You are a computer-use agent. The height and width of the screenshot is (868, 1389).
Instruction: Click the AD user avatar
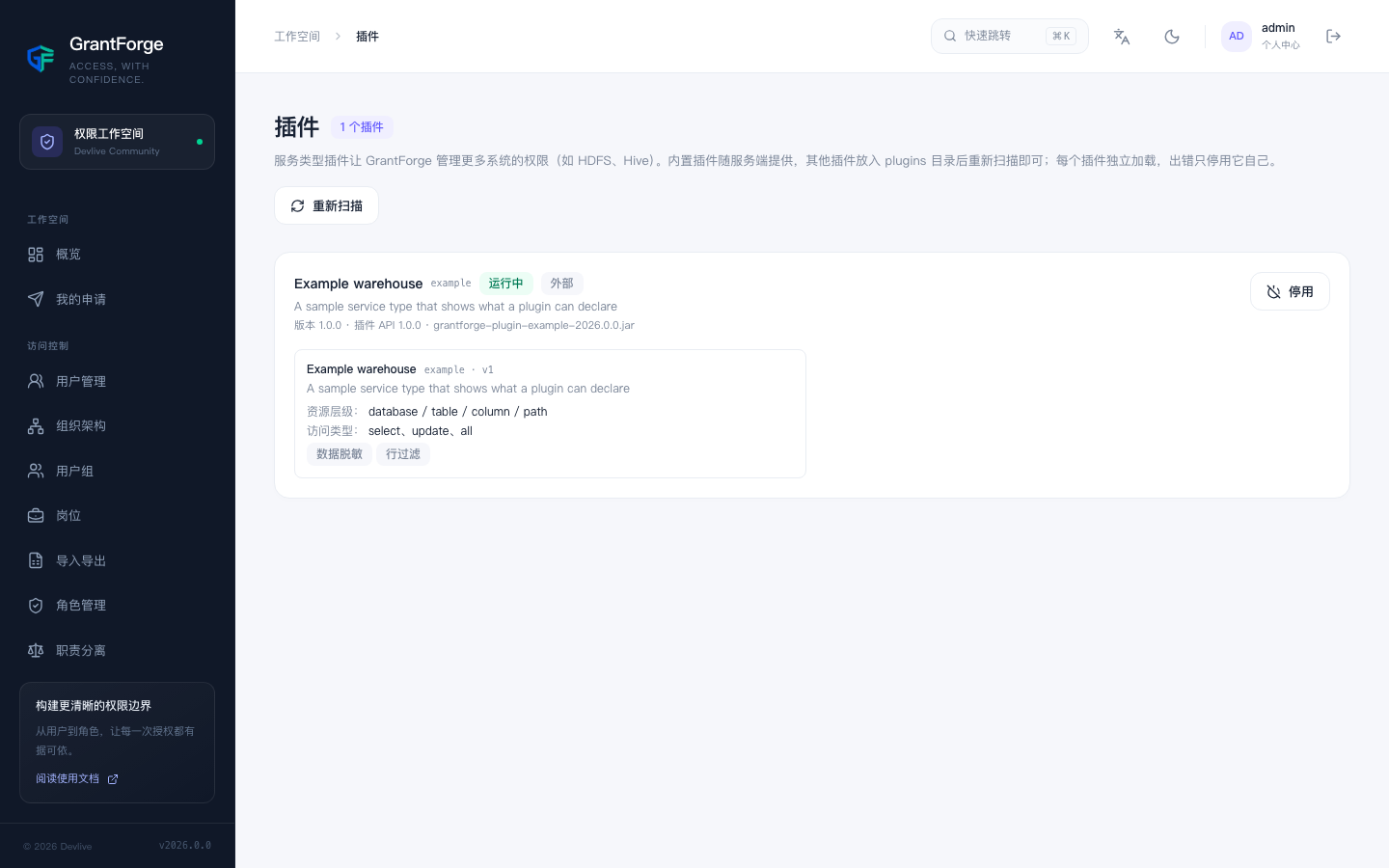click(1237, 37)
